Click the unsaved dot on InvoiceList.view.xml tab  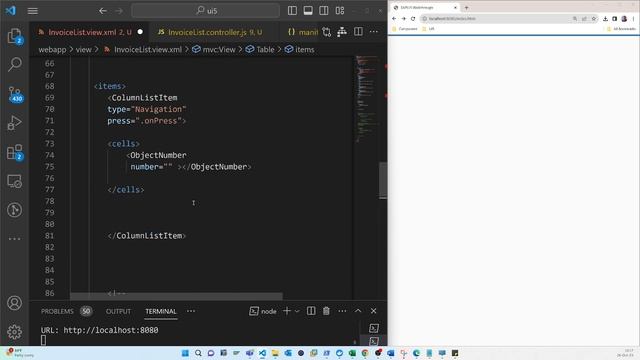[140, 32]
